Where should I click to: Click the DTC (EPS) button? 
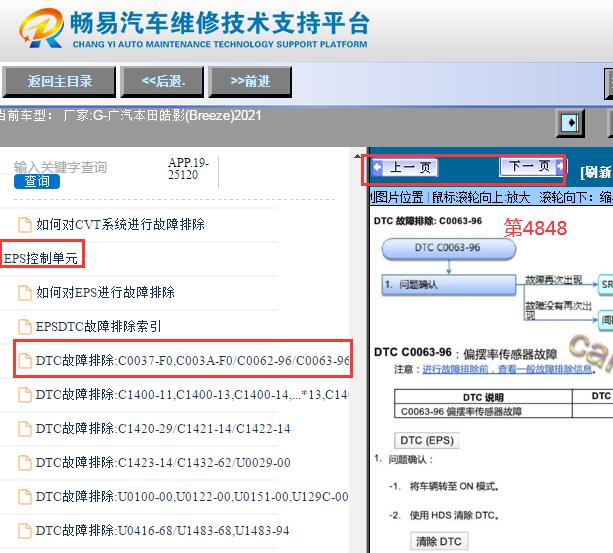427,440
